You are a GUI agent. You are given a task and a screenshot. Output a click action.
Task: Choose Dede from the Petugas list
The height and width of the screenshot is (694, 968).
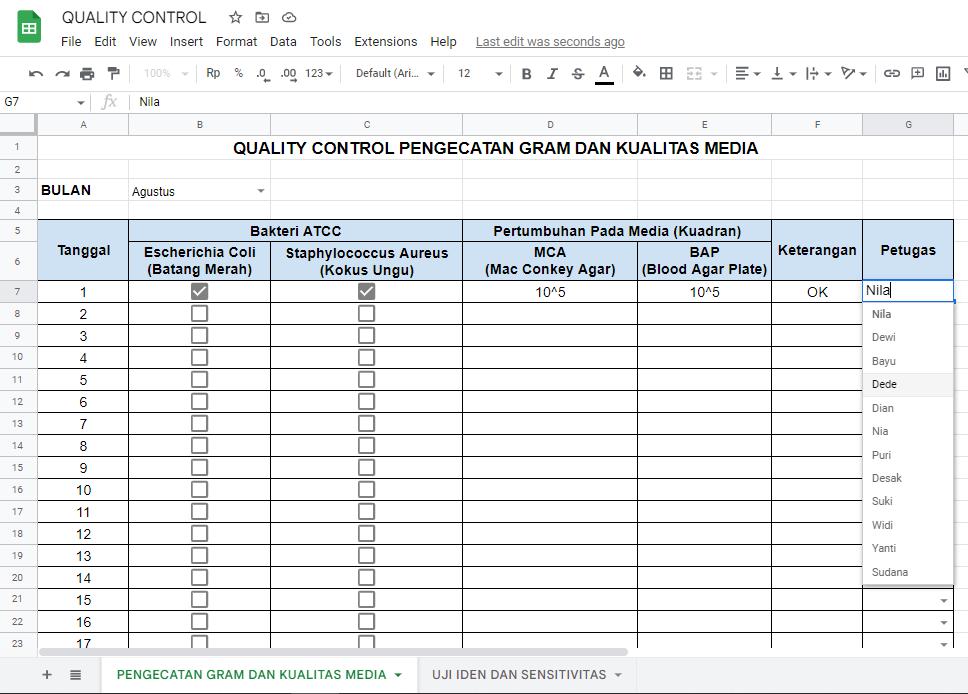908,384
